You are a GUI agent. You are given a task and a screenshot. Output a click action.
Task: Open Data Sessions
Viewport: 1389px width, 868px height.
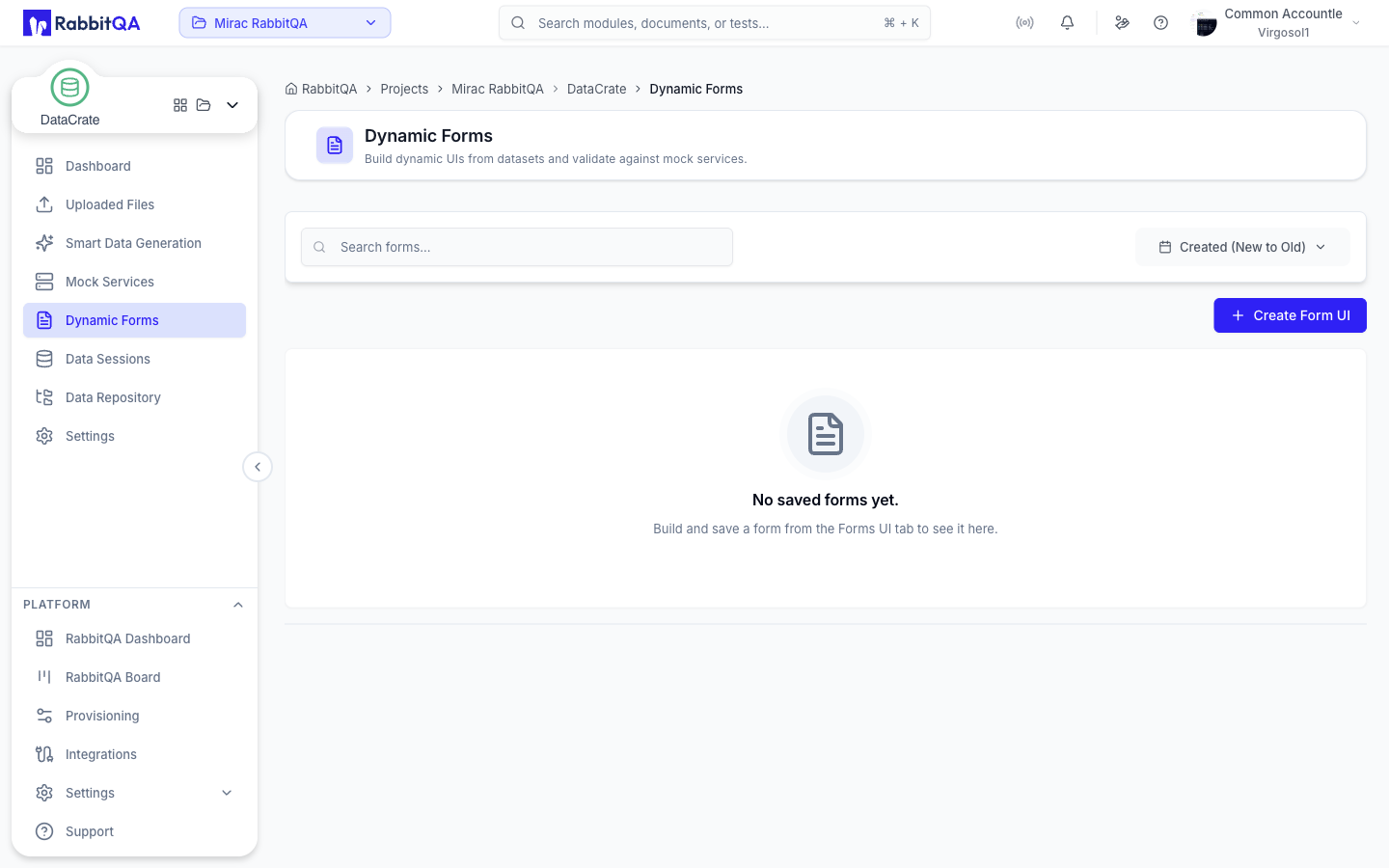pos(134,359)
